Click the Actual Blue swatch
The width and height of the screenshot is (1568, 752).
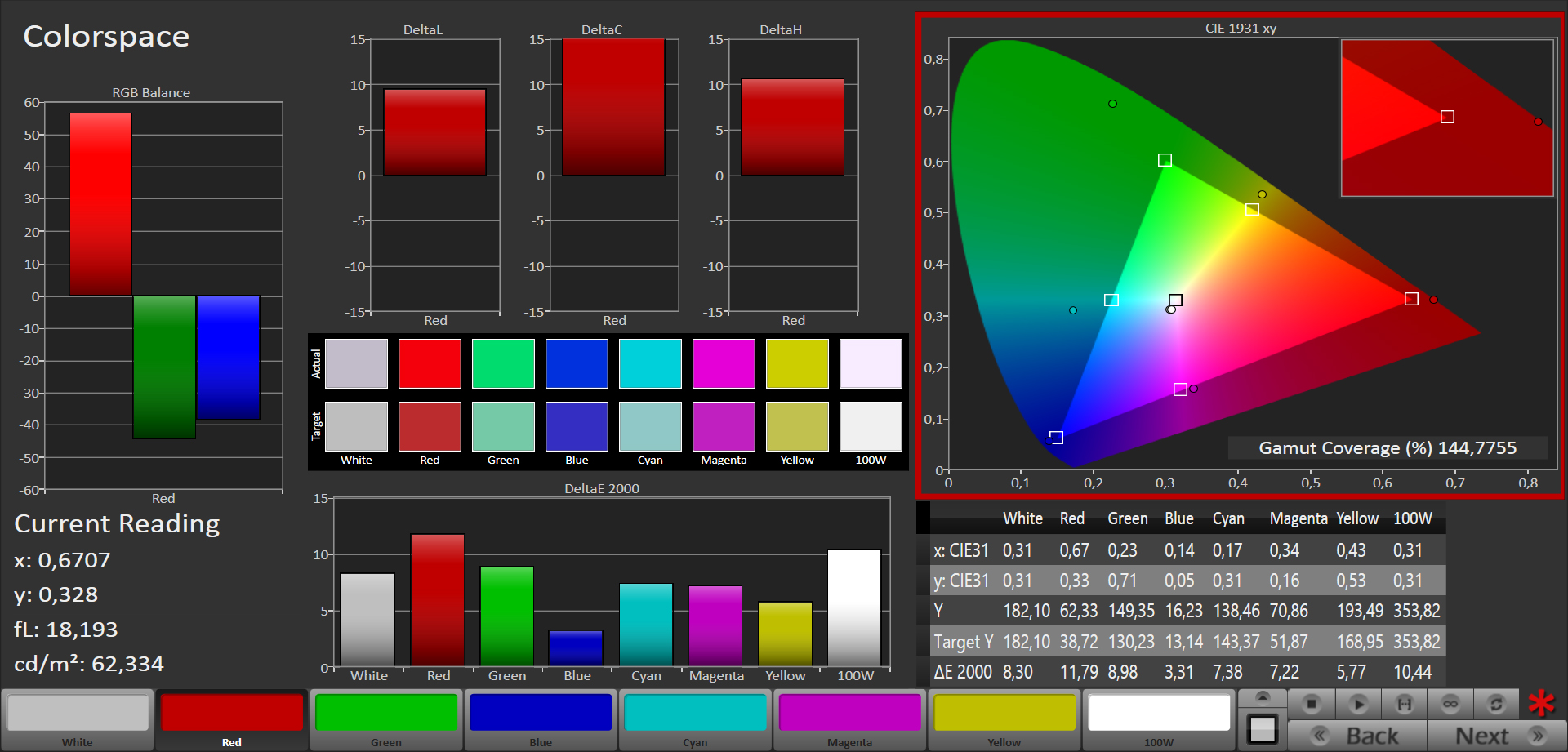click(x=577, y=363)
